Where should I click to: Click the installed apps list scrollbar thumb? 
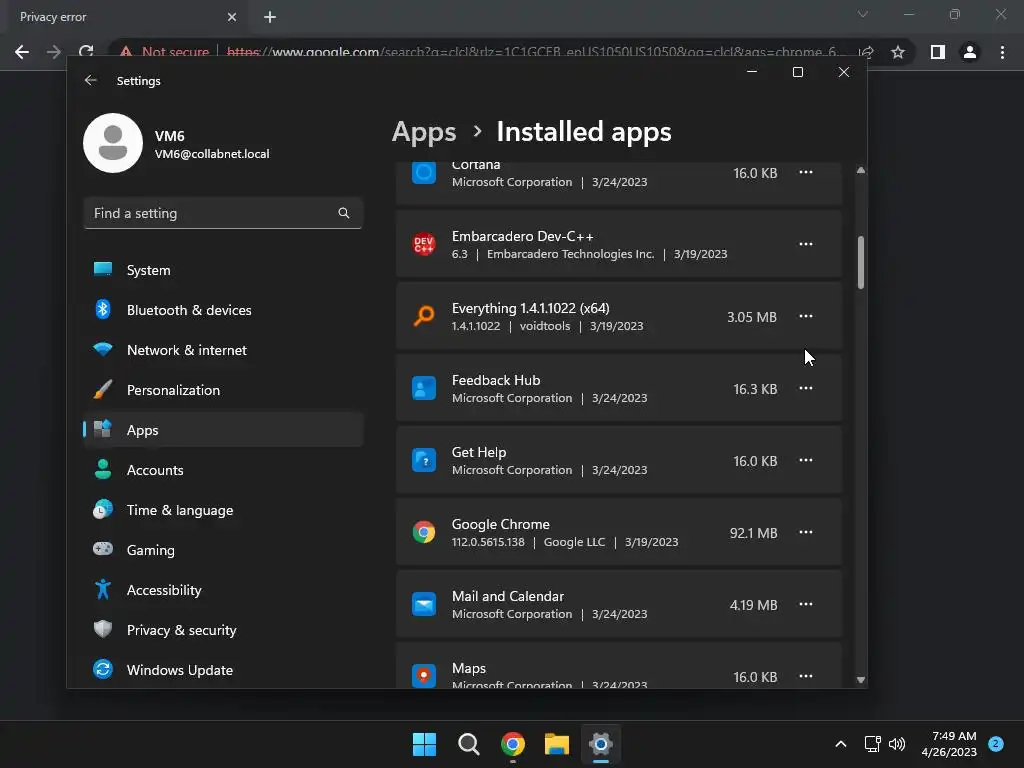point(861,263)
